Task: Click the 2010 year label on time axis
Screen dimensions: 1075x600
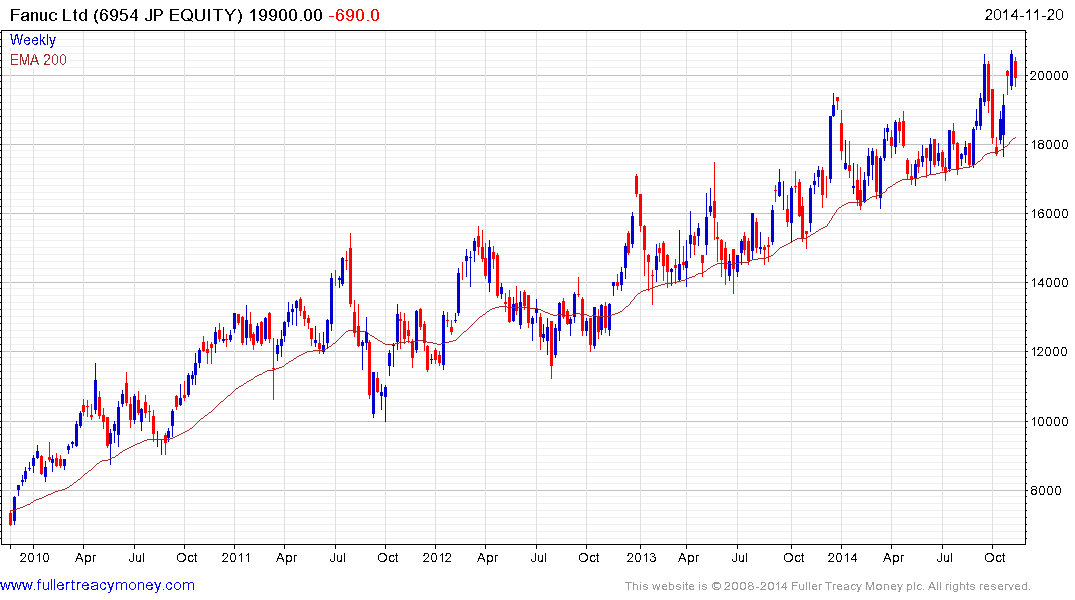Action: point(34,557)
